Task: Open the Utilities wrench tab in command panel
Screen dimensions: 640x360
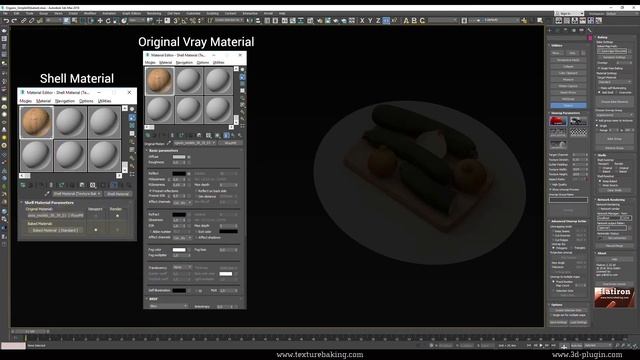Action: pos(589,30)
